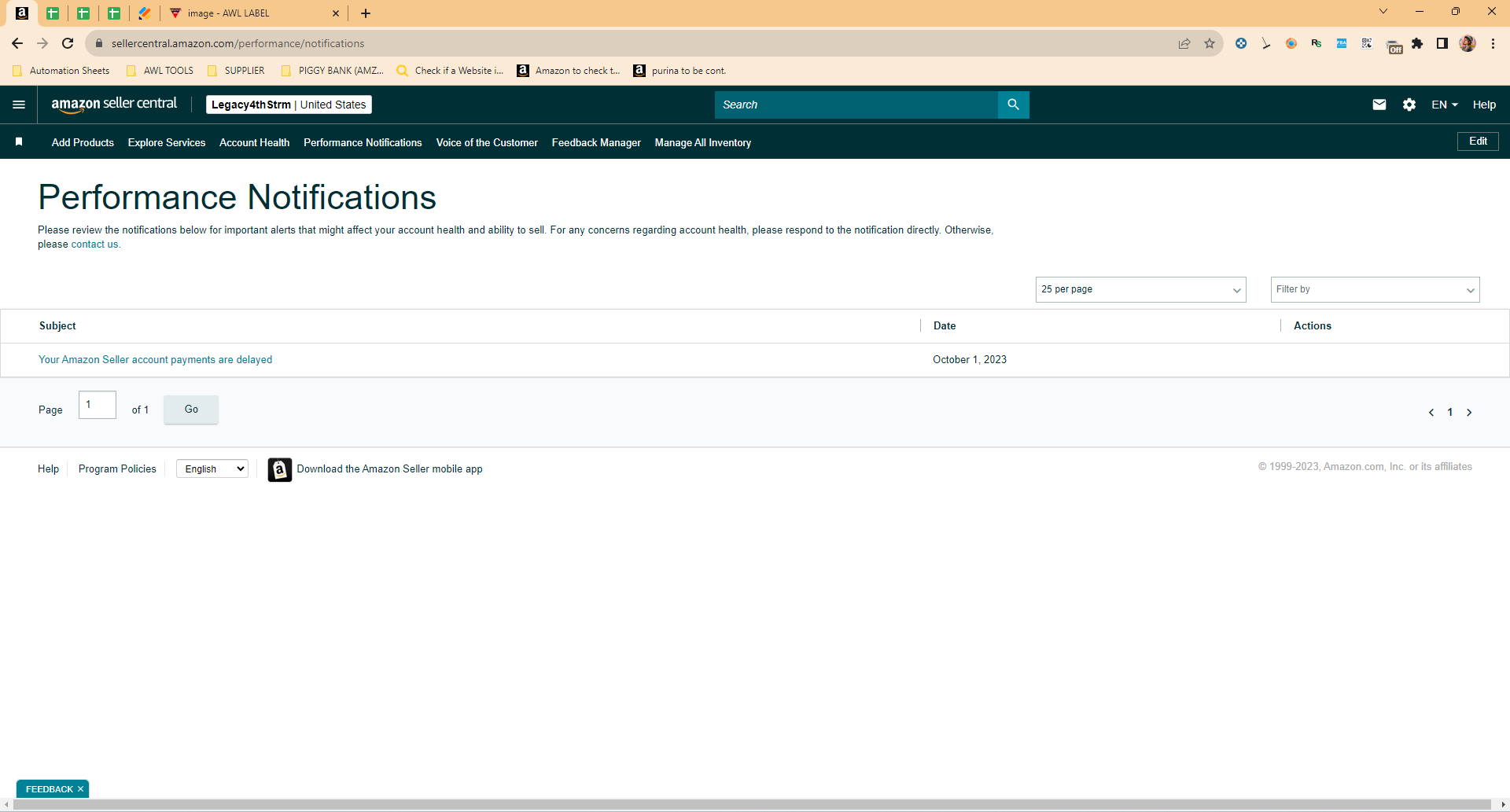Click the bookmark flag icon in navigation bar

tap(19, 141)
